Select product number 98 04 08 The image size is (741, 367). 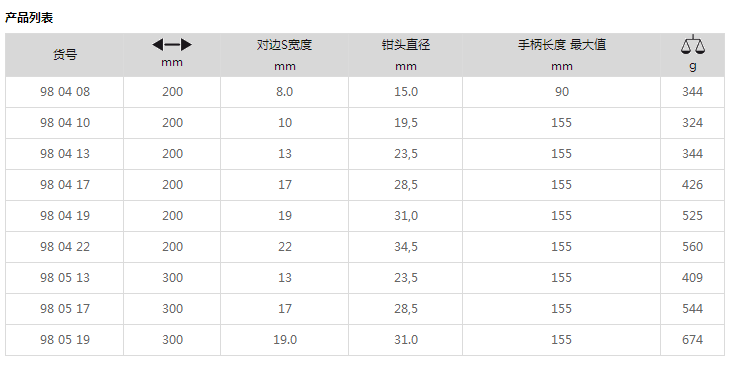(x=65, y=92)
